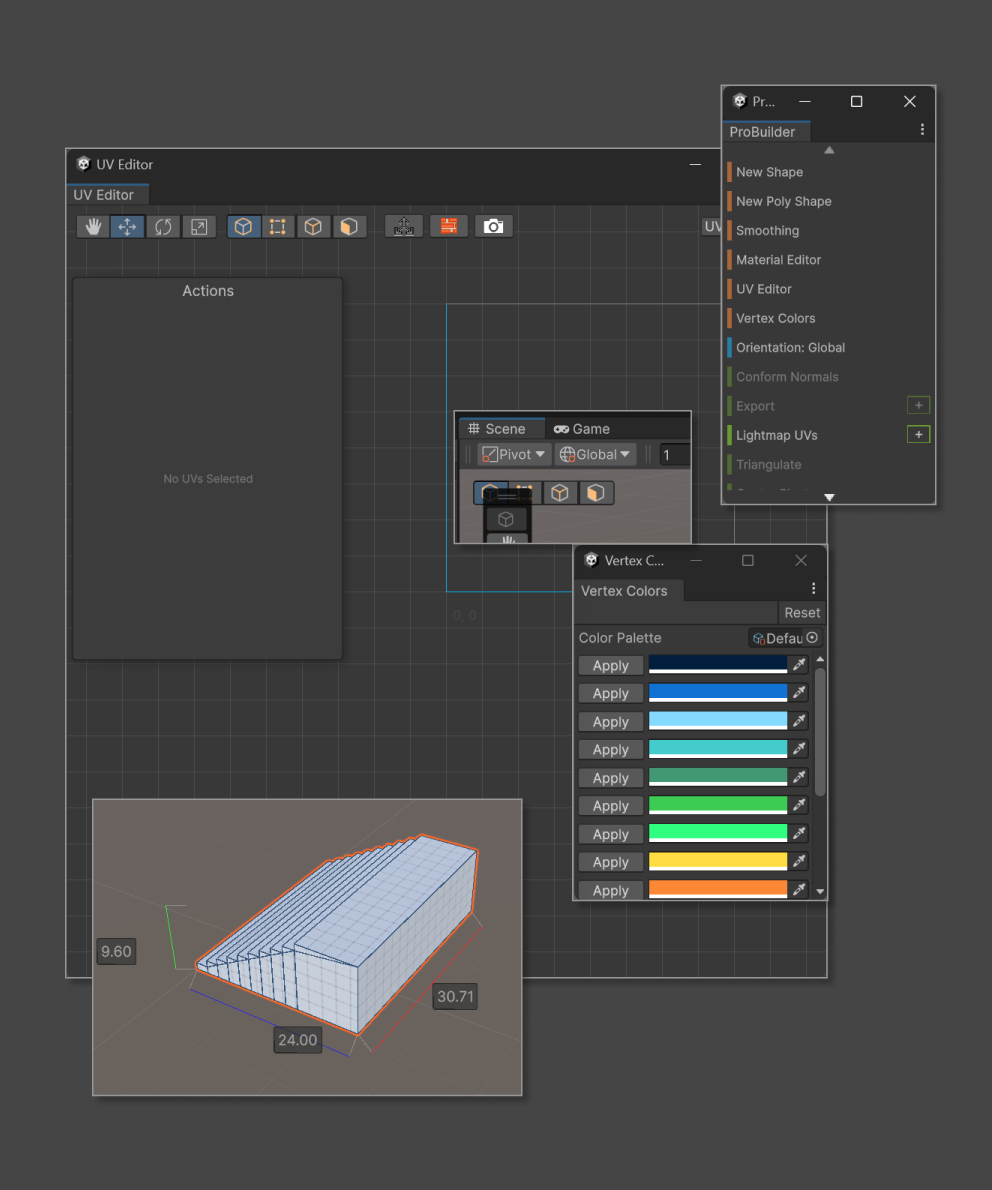Screen dimensions: 992x1190
Task: Click New Shape in ProBuilder panel
Action: pyautogui.click(x=769, y=172)
